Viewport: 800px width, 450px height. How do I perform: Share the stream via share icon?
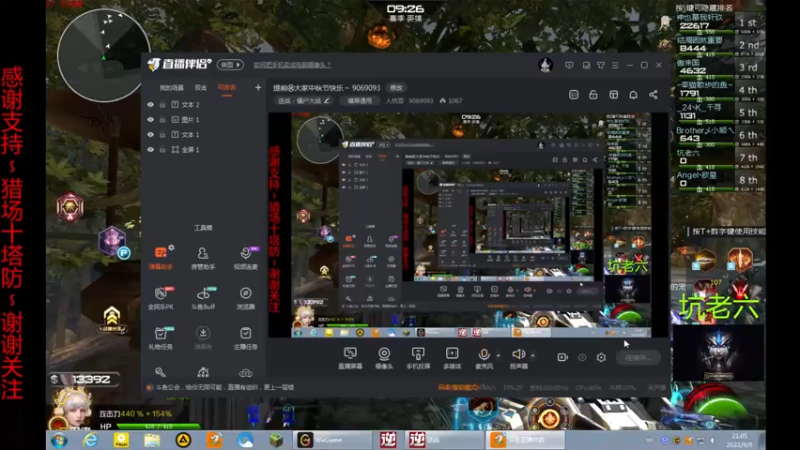653,95
